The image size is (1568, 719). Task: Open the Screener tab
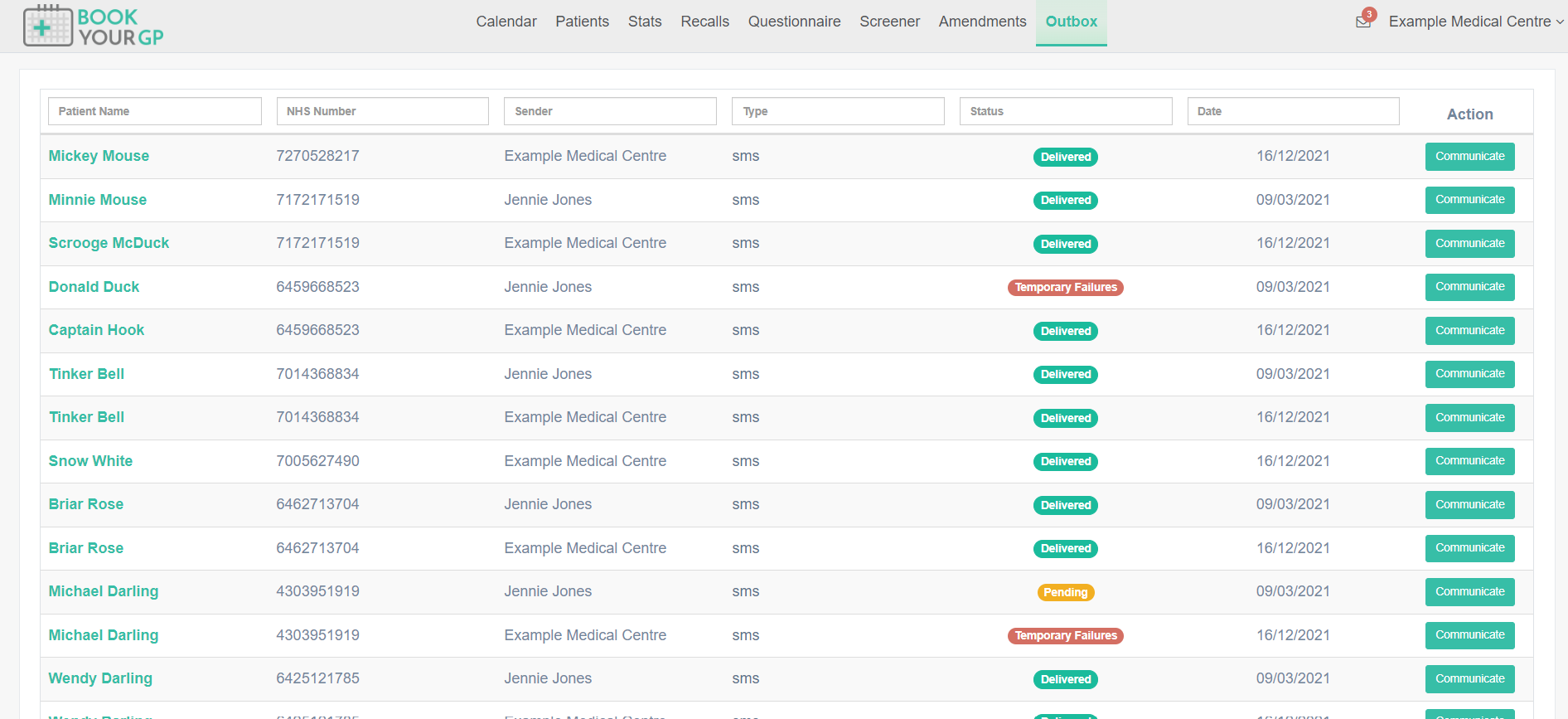[x=889, y=22]
